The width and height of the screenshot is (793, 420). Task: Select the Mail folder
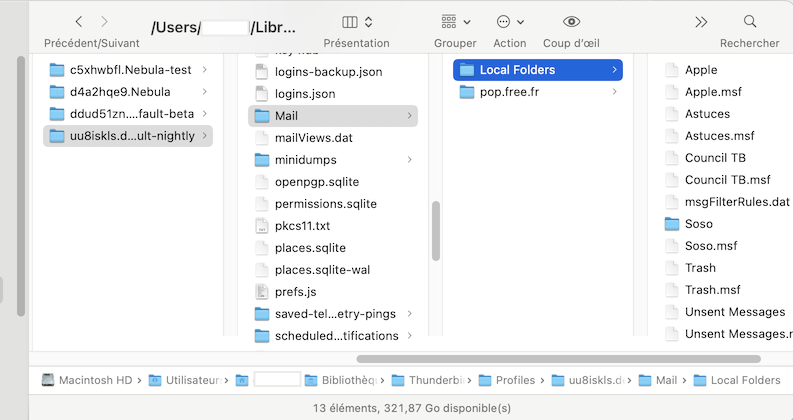pyautogui.click(x=333, y=116)
